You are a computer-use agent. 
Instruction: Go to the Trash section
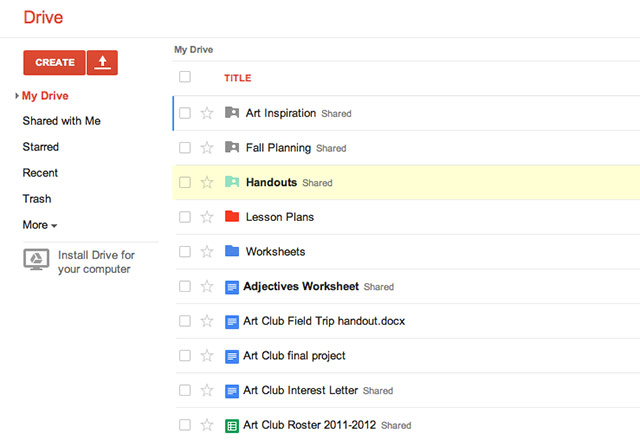pos(37,199)
